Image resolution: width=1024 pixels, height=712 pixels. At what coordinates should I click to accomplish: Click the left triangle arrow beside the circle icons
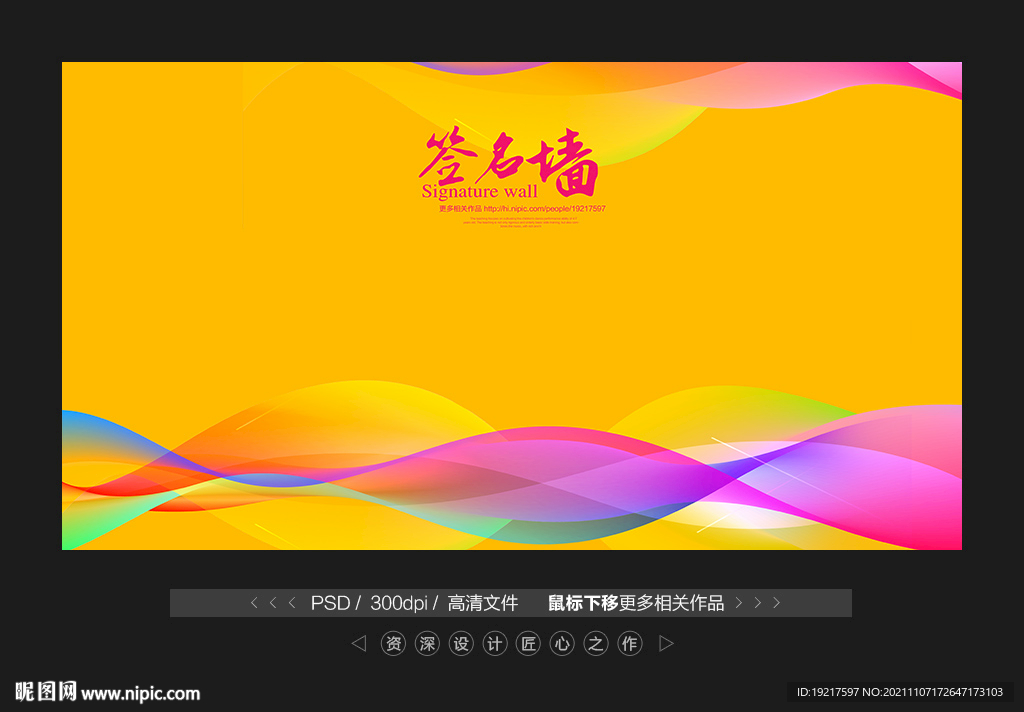[x=359, y=643]
